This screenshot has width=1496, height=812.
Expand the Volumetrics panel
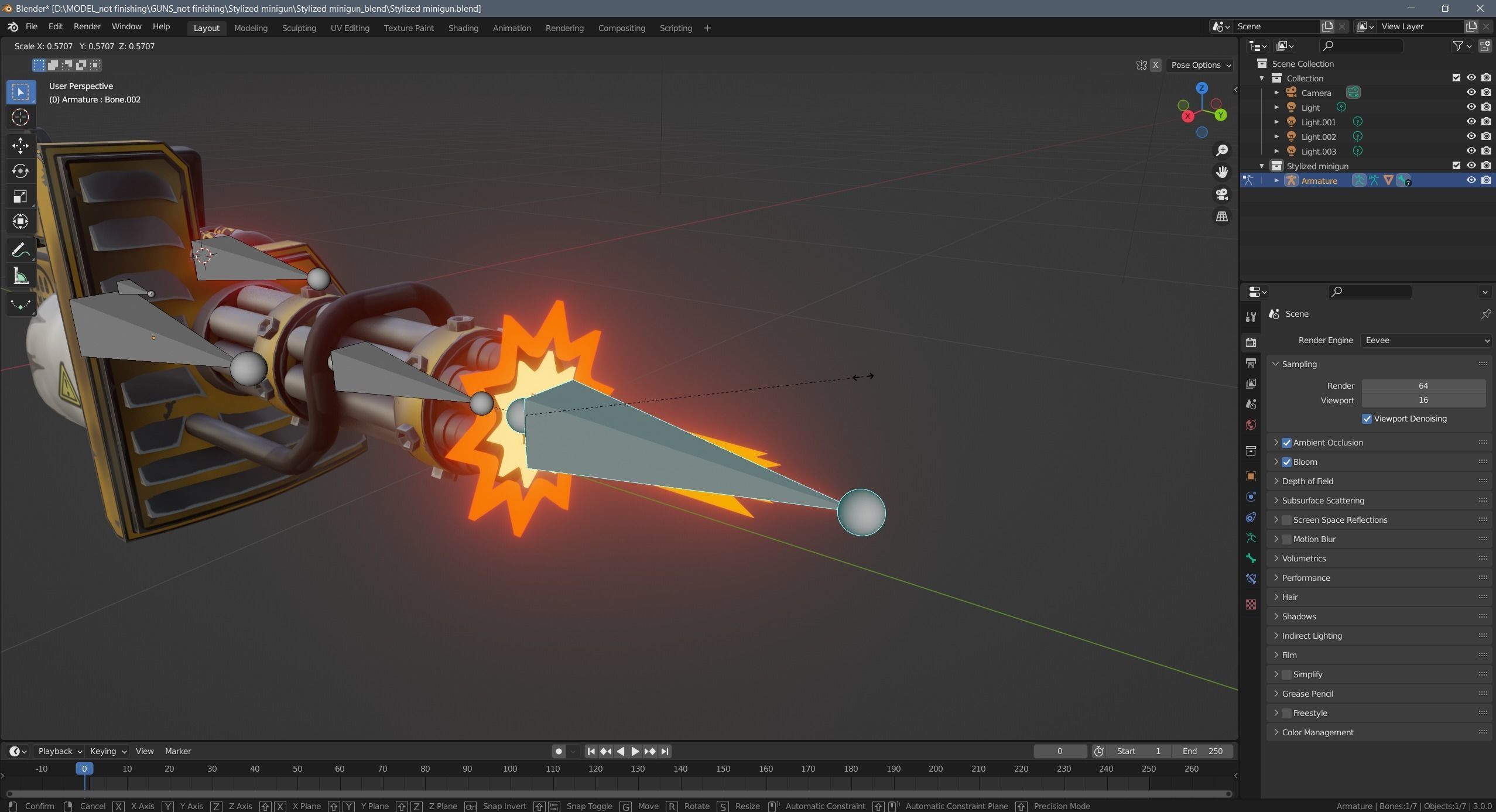1379,559
